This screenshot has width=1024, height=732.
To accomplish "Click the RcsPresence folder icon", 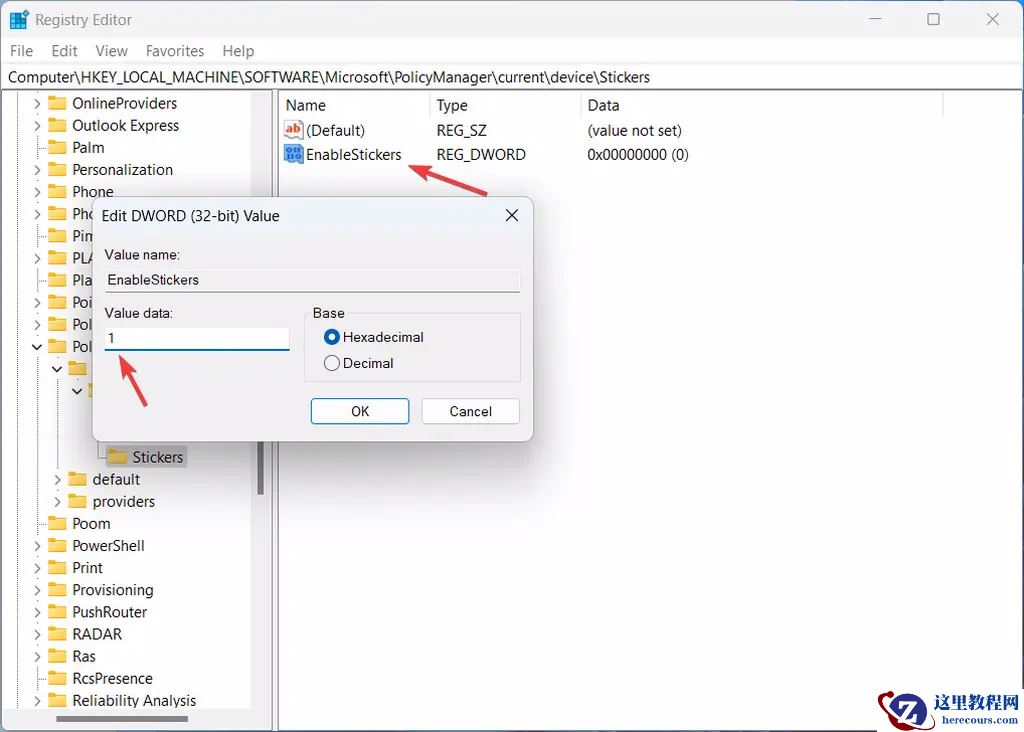I will (57, 678).
